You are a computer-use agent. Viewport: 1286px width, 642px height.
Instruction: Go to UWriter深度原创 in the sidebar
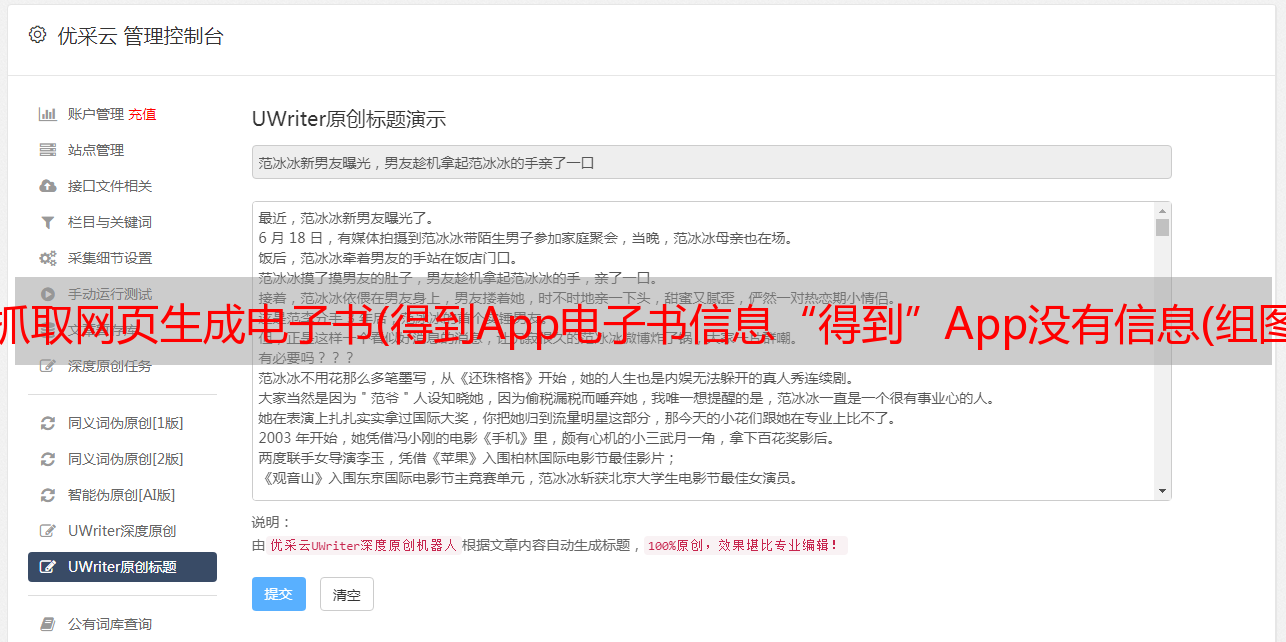[x=122, y=531]
